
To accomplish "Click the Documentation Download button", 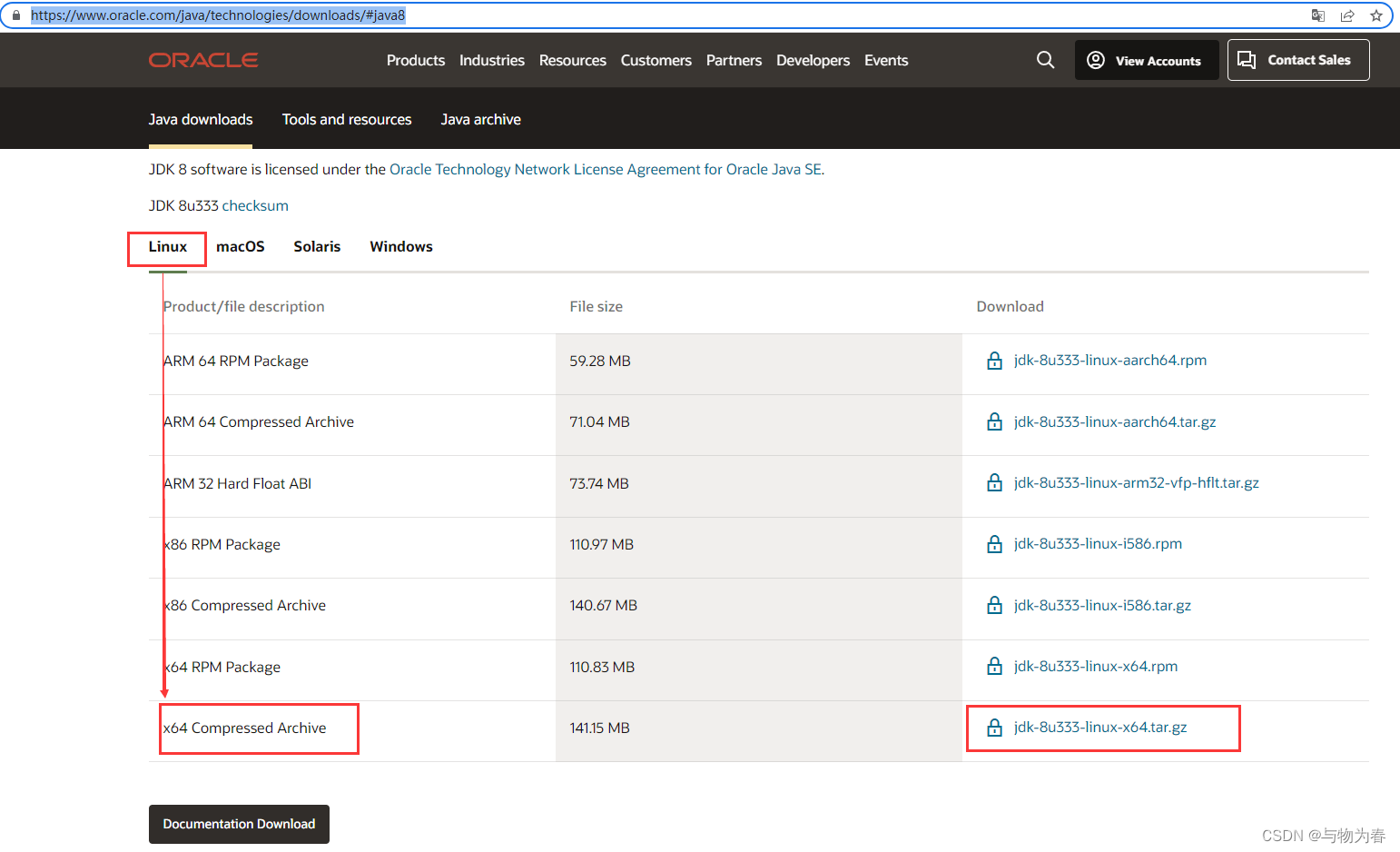I will click(x=239, y=824).
